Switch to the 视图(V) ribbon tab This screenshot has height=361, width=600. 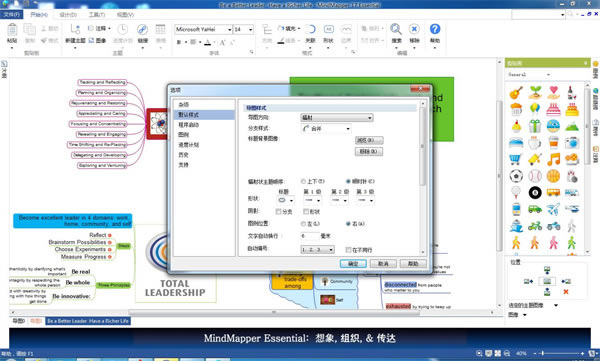(x=126, y=15)
